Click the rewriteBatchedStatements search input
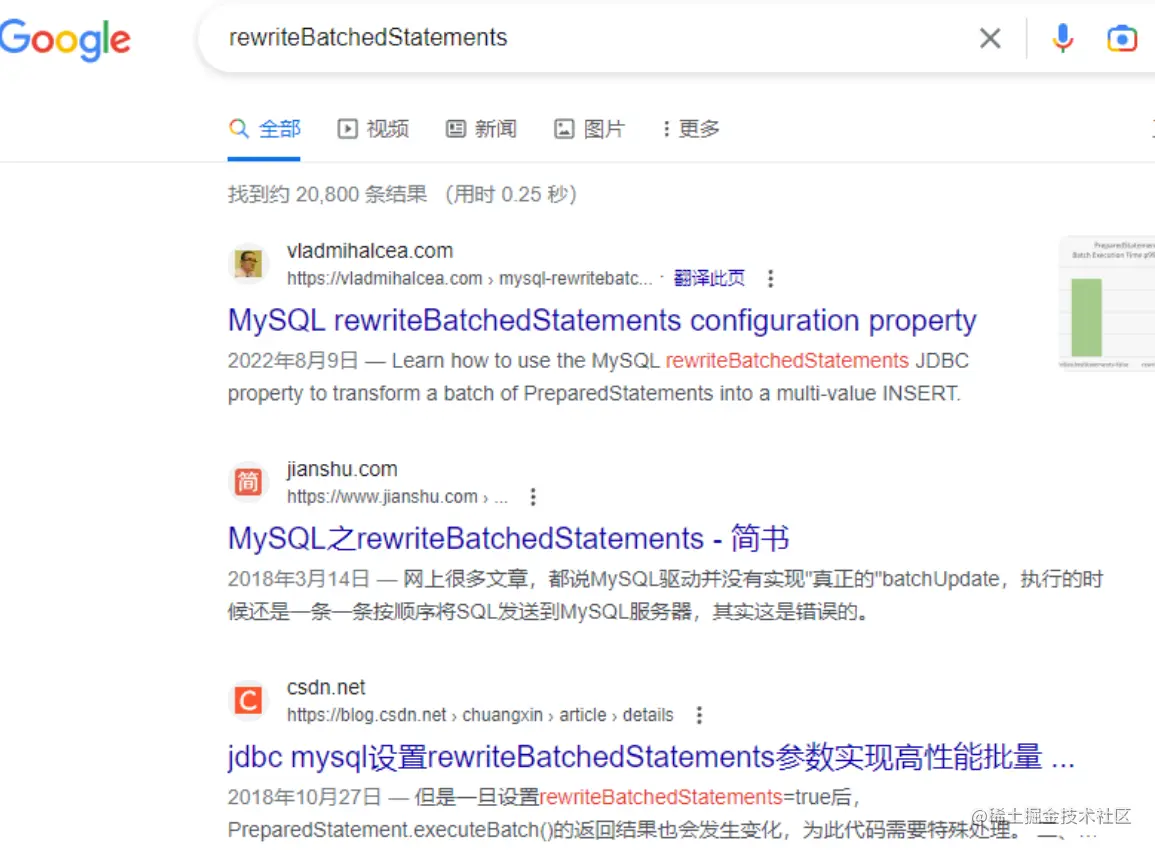The height and width of the screenshot is (850, 1155). [589, 38]
